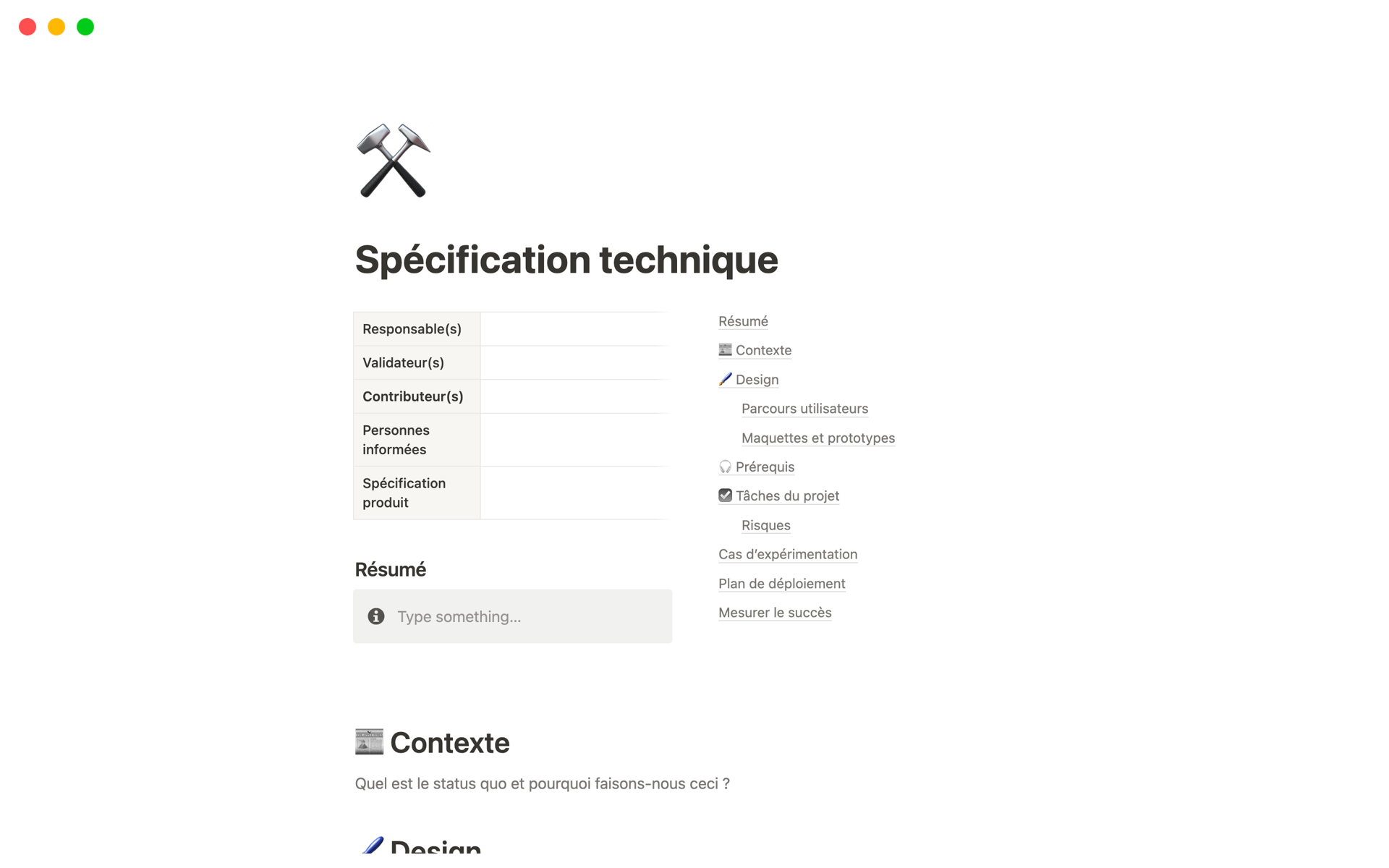Screen dimensions: 1389x868
Task: Open the Résumé link in the table of contents
Action: (743, 321)
